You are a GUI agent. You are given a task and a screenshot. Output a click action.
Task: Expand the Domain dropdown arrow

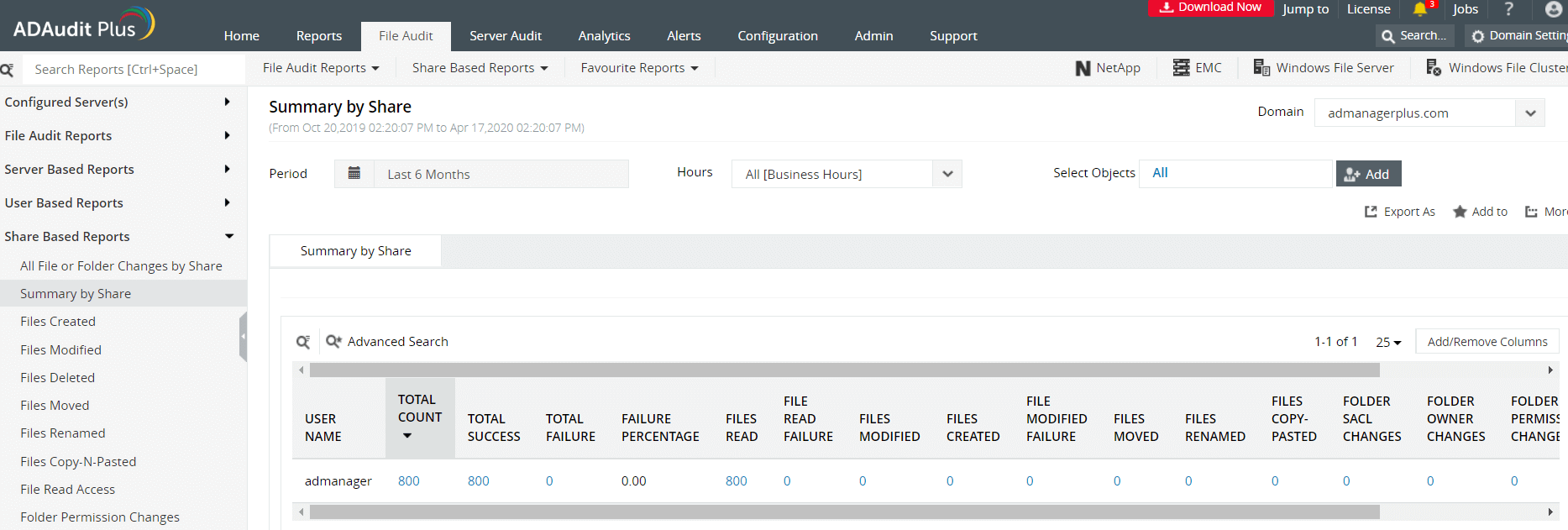(x=1530, y=113)
